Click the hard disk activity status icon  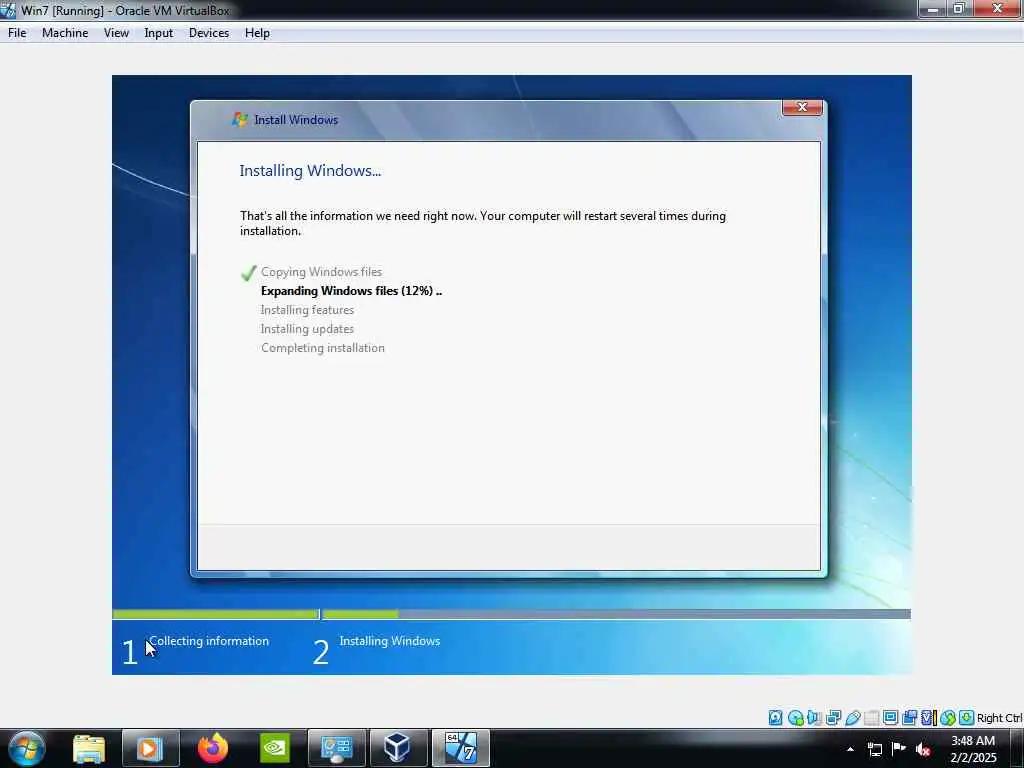[x=775, y=718]
